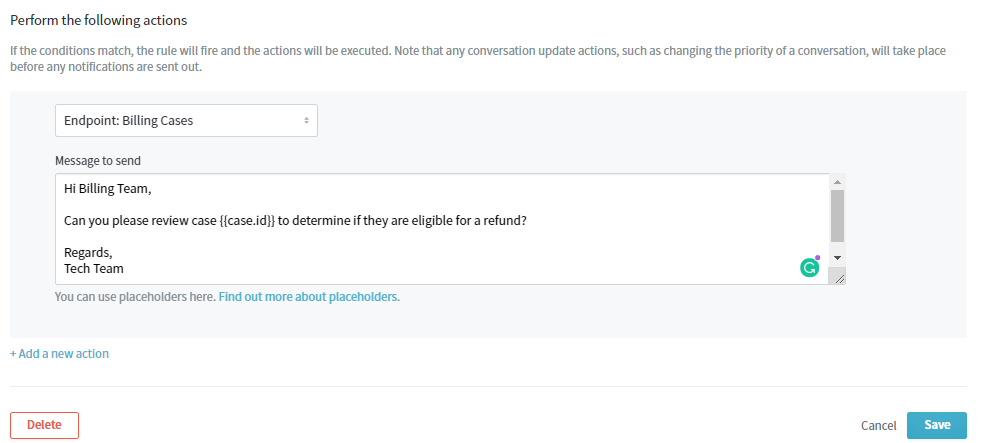Click the scrollbar track below the thumb
Image resolution: width=985 pixels, height=443 pixels.
[x=838, y=246]
